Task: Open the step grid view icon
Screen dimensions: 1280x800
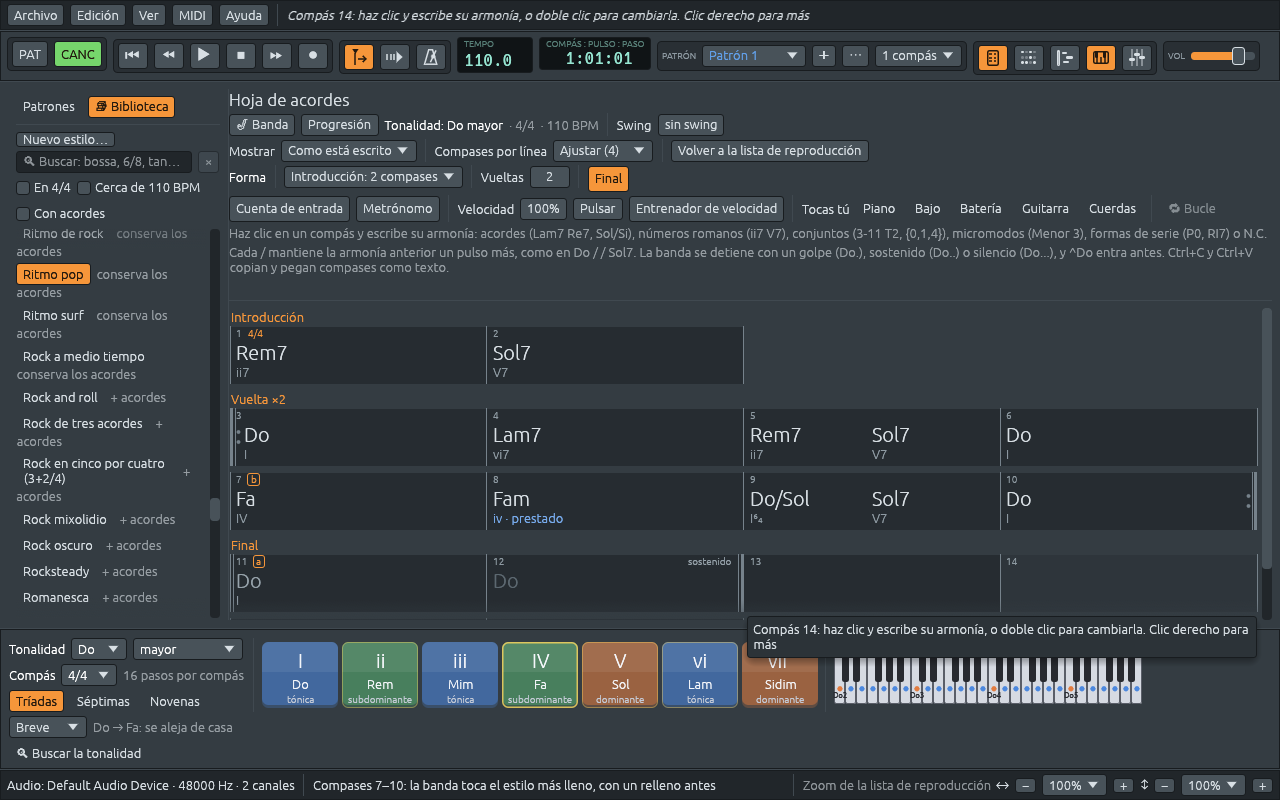Action: (x=1029, y=58)
